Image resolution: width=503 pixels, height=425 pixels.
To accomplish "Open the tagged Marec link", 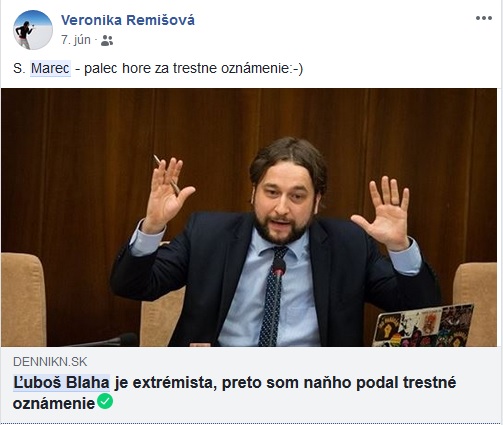I will coord(50,68).
